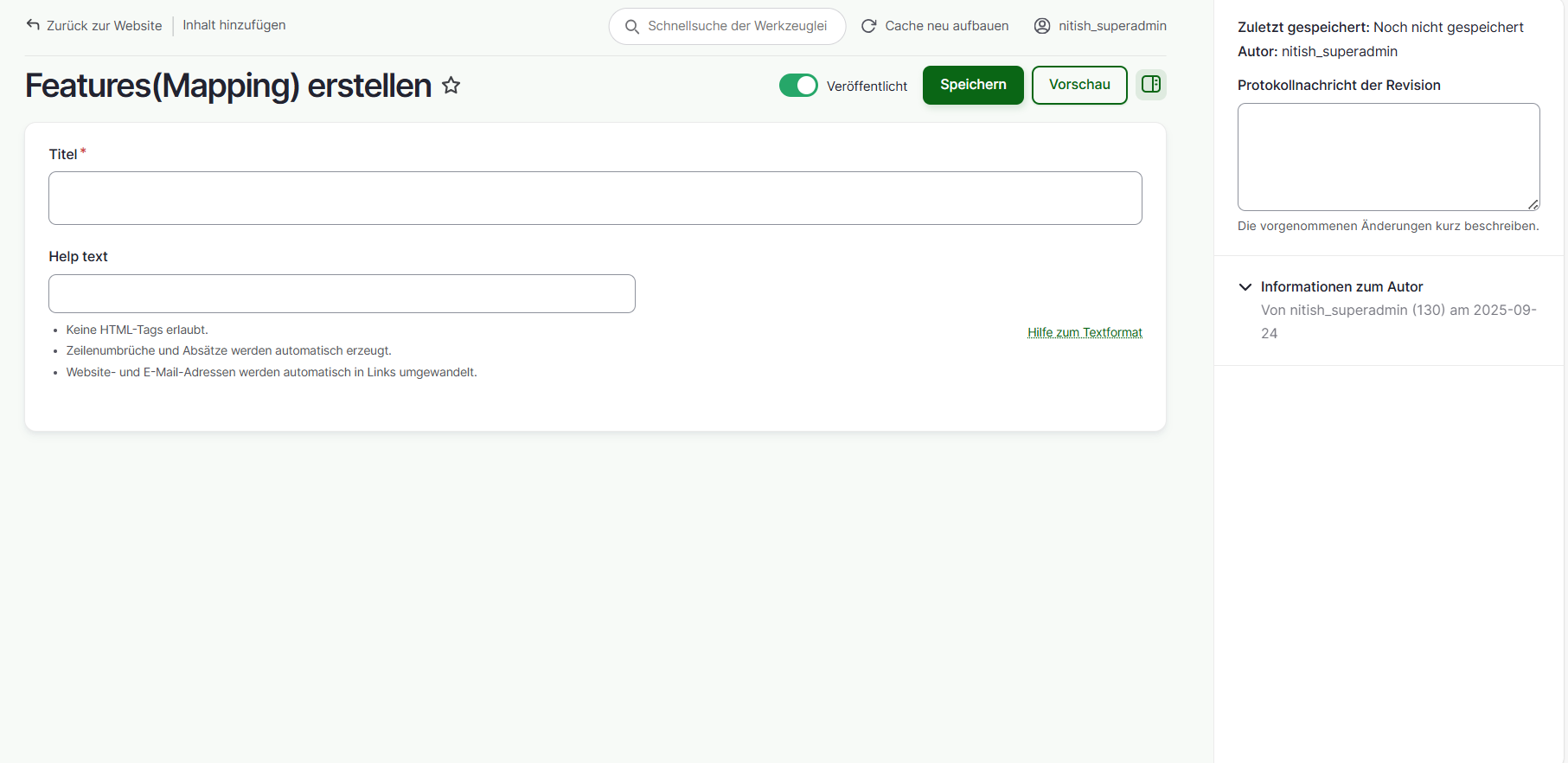1568x763 pixels.
Task: Open Inhalt hinzufügen in the breadcrumb
Action: click(x=234, y=25)
